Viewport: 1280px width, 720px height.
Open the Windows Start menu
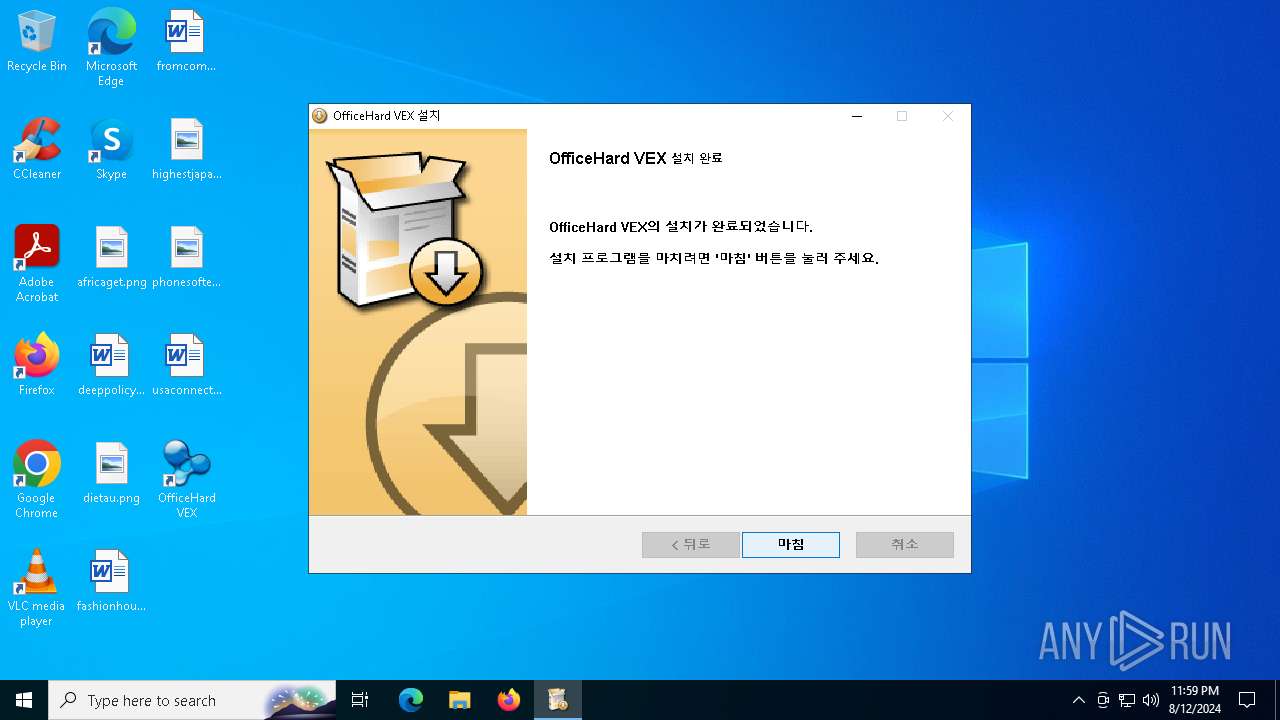pyautogui.click(x=24, y=700)
